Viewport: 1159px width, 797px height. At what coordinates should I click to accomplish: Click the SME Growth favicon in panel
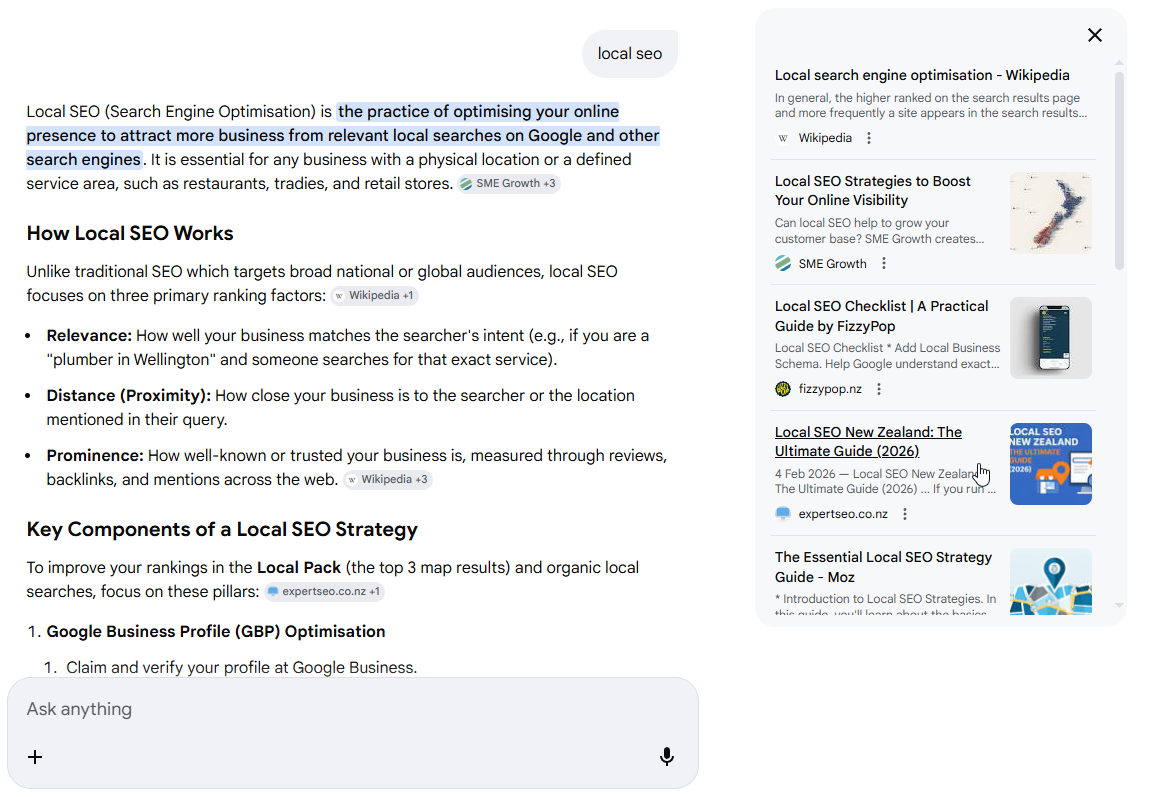(x=783, y=263)
